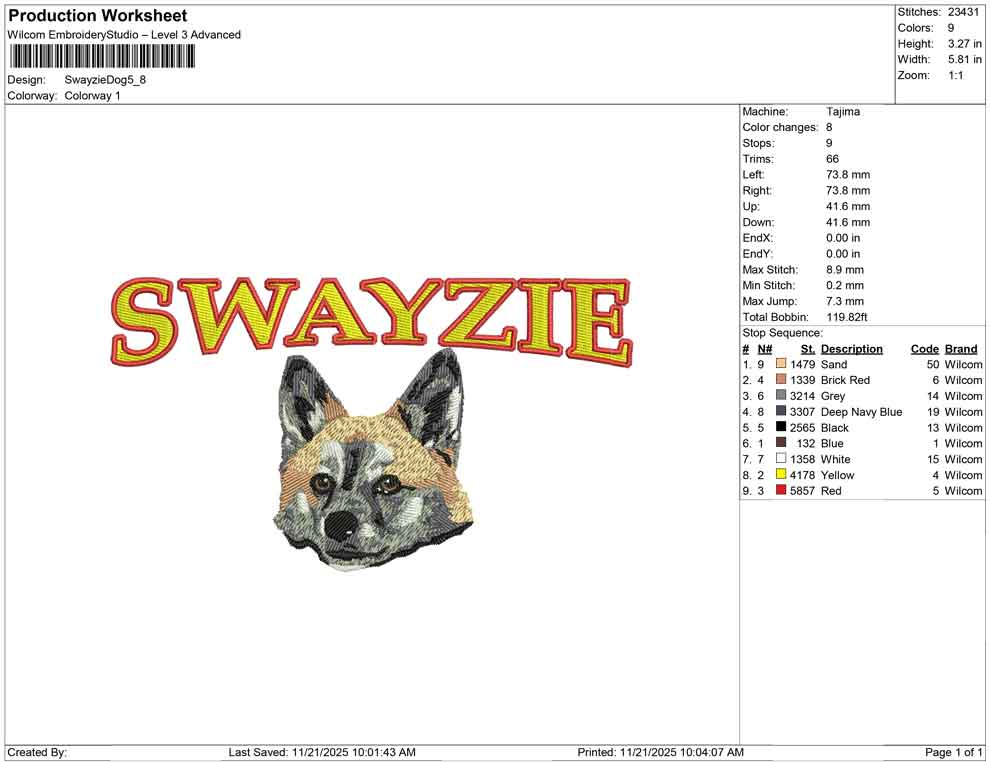This screenshot has width=990, height=762.
Task: Select the Grey color chip
Action: (x=781, y=396)
